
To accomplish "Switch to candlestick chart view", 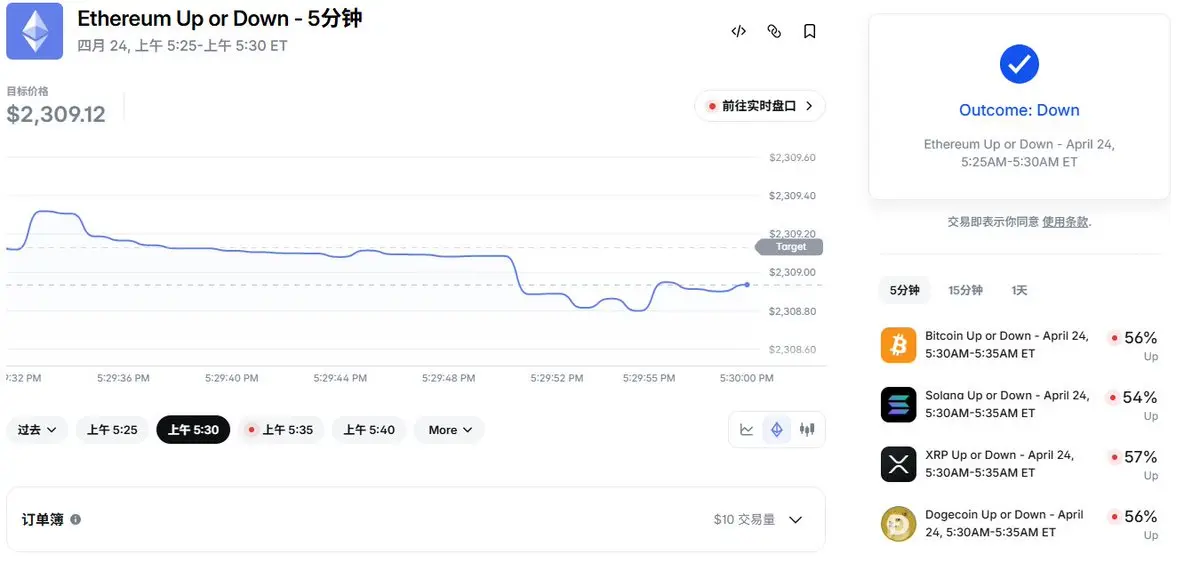I will [x=807, y=430].
